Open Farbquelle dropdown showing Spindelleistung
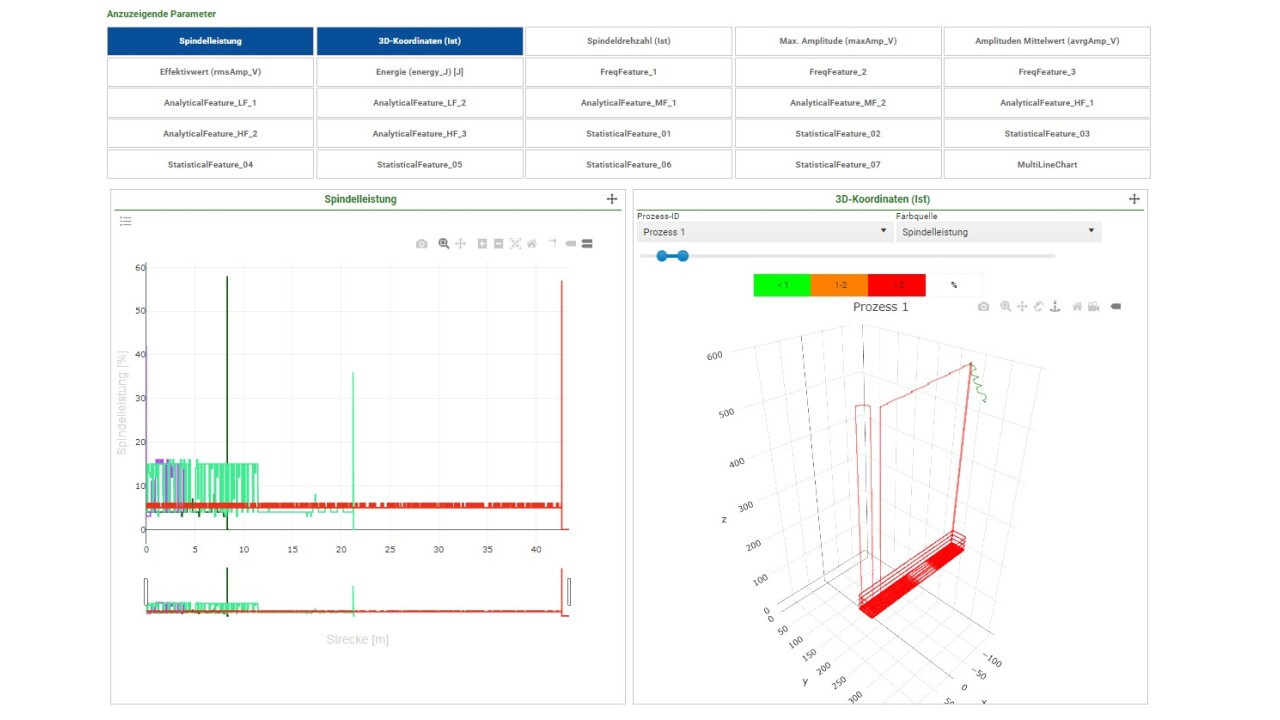The height and width of the screenshot is (720, 1280). pos(999,232)
